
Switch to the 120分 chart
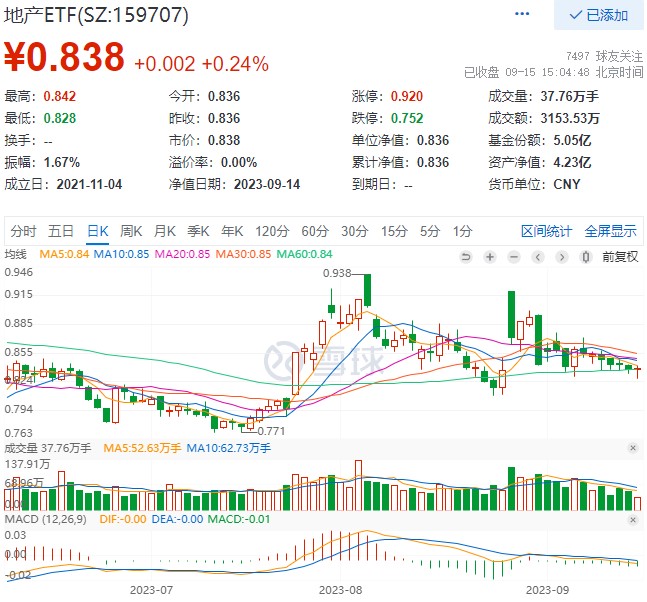(x=272, y=231)
